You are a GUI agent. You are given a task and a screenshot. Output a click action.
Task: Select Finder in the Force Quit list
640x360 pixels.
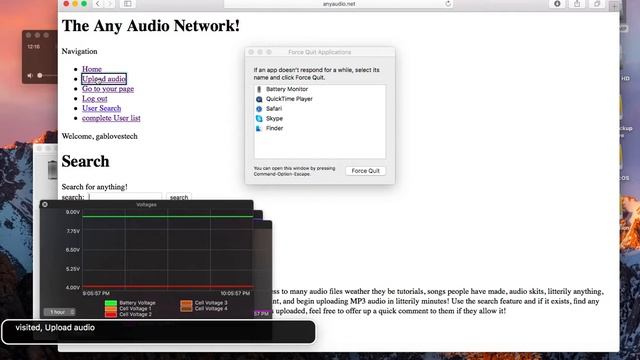click(x=320, y=128)
